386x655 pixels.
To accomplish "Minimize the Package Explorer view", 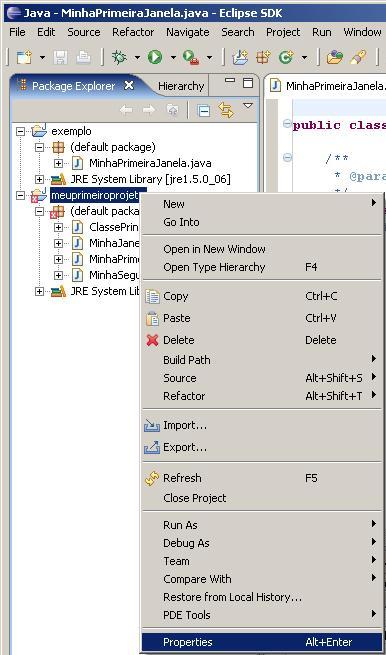I will tap(230, 81).
